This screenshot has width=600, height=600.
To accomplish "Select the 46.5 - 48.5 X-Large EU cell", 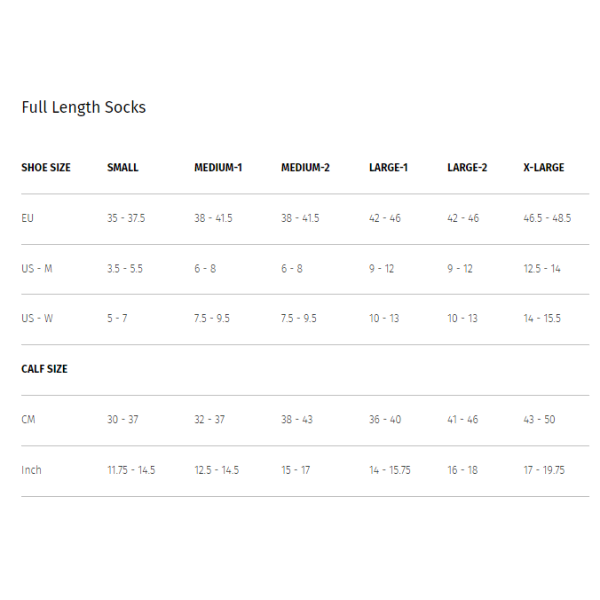I will (547, 218).
